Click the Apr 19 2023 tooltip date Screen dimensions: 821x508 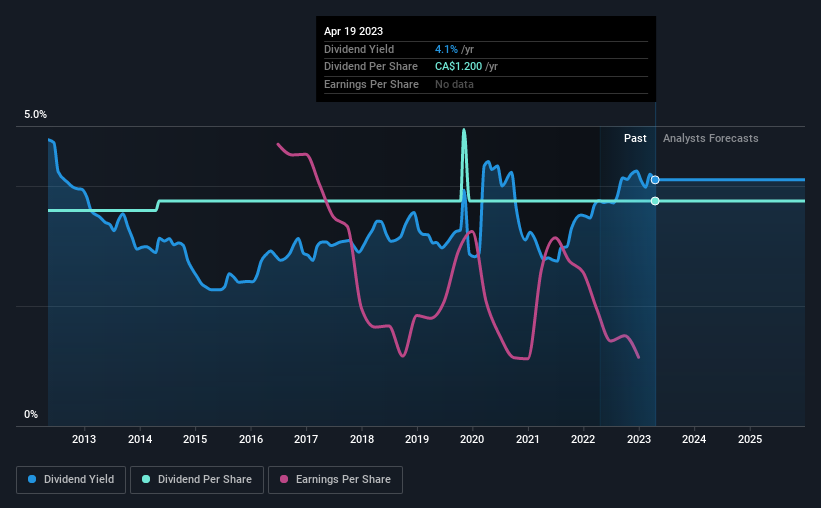coord(353,31)
